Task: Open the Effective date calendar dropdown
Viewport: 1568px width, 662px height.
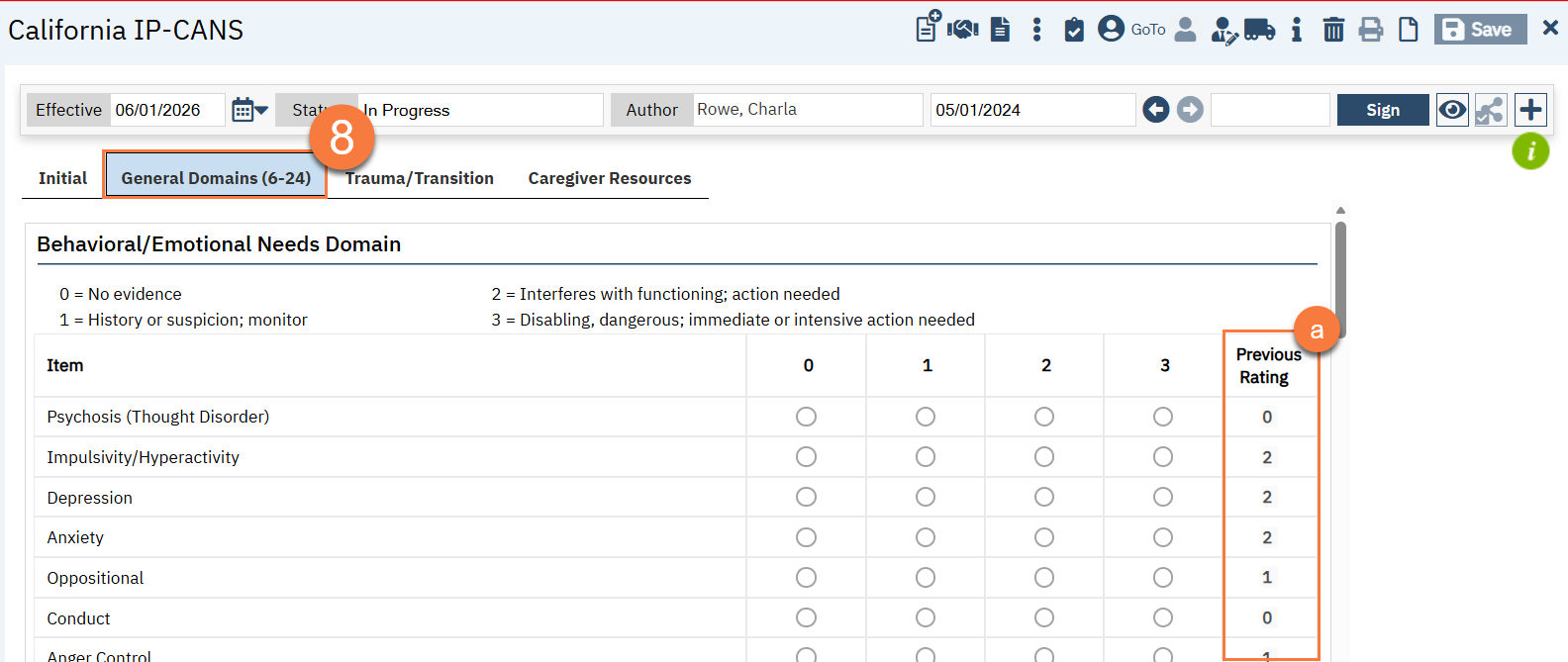Action: [249, 110]
